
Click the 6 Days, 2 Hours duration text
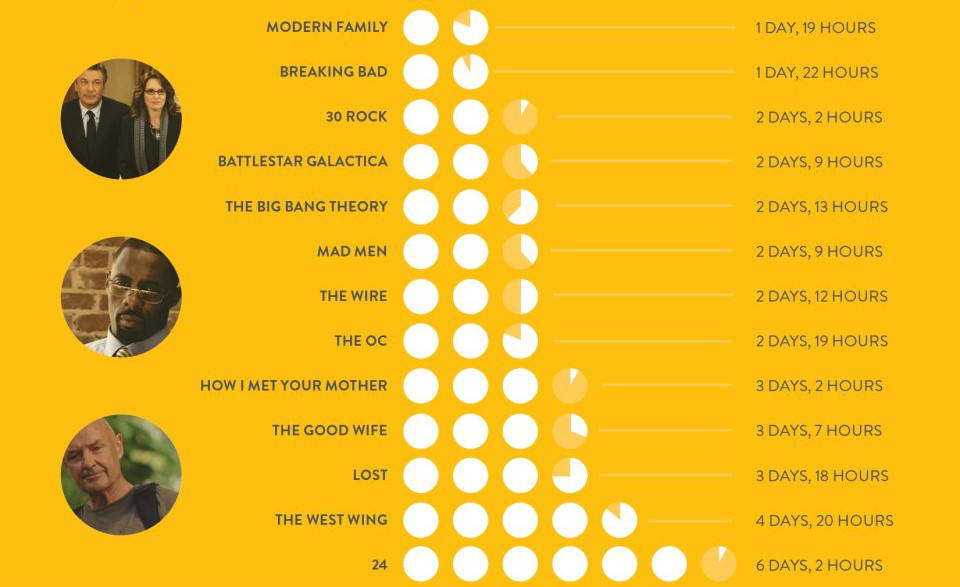tap(819, 565)
